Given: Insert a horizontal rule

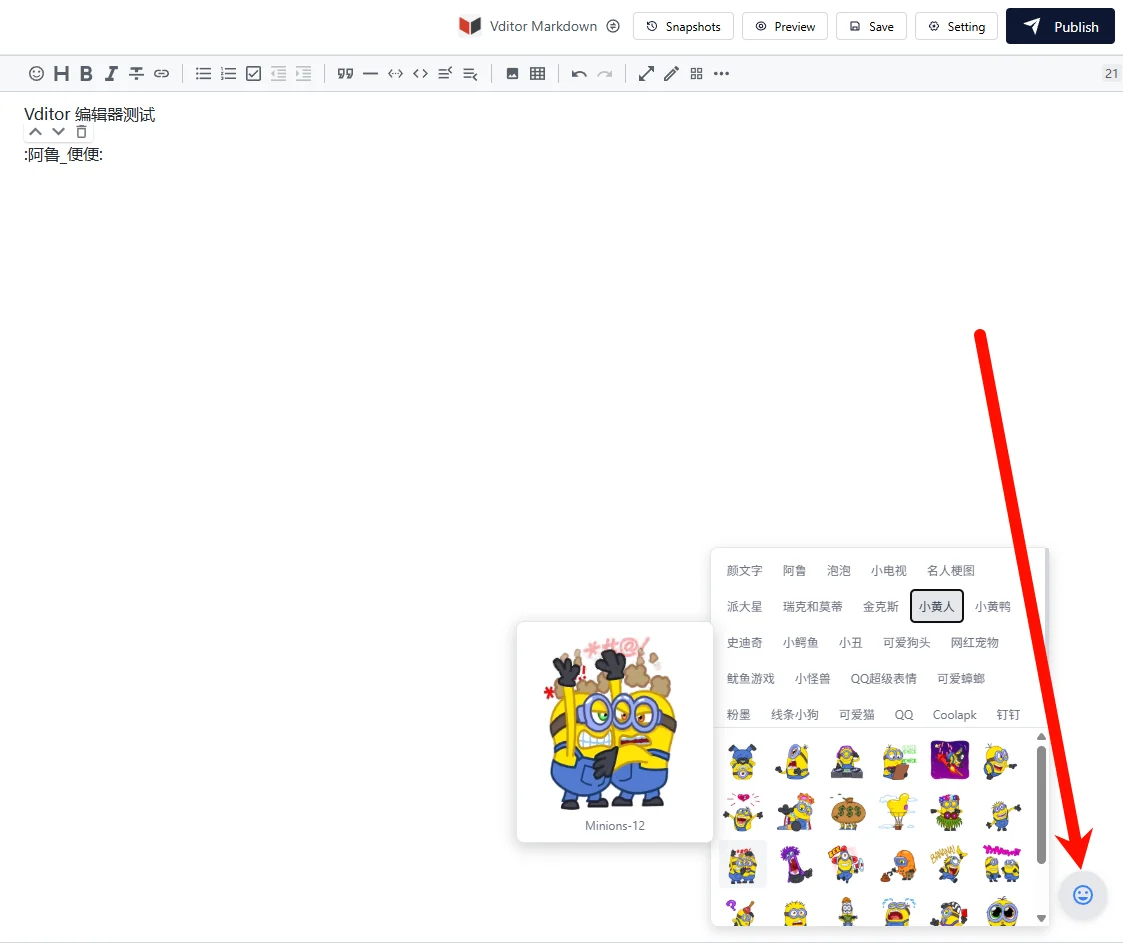Looking at the screenshot, I should tap(370, 73).
